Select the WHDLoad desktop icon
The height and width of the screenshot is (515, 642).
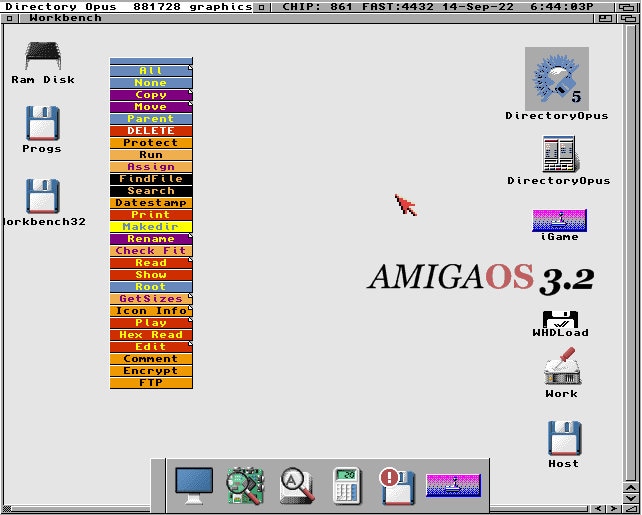tap(561, 319)
